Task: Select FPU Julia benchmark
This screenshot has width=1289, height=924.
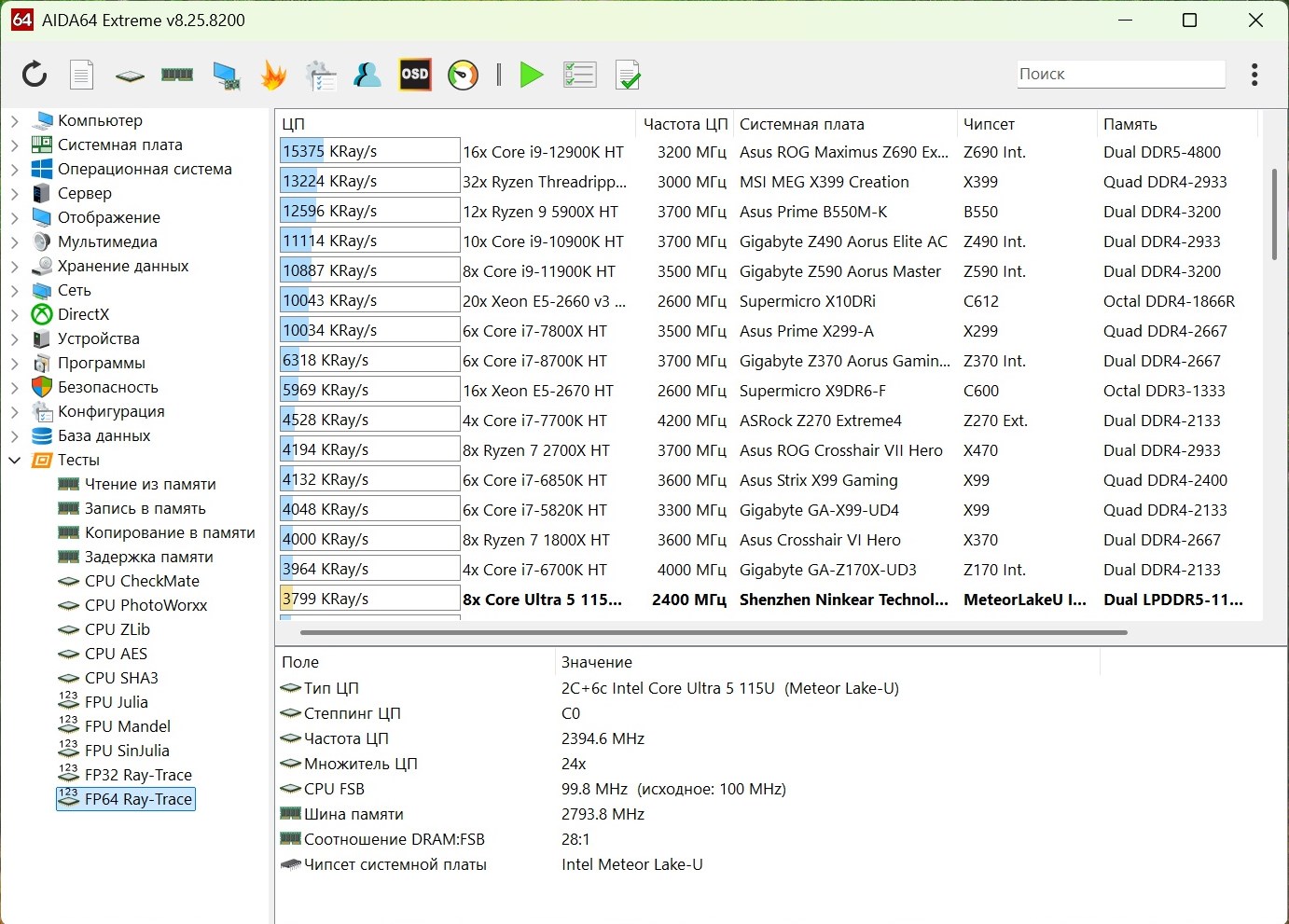Action: (116, 702)
